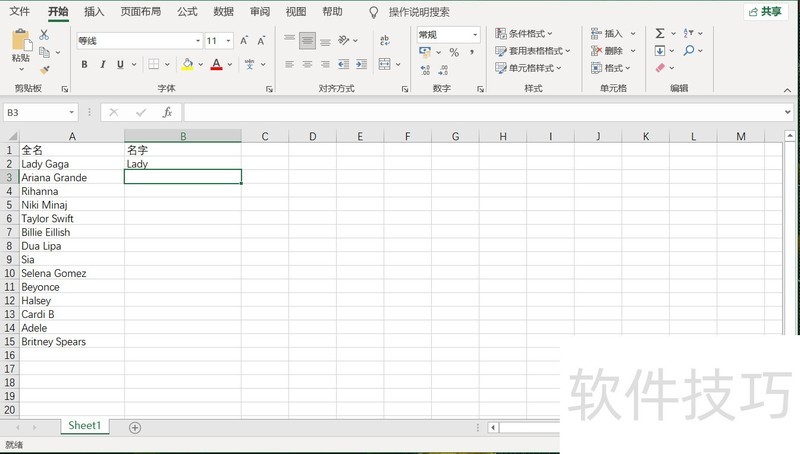Toggle Italic formatting
800x454 pixels.
(x=103, y=64)
